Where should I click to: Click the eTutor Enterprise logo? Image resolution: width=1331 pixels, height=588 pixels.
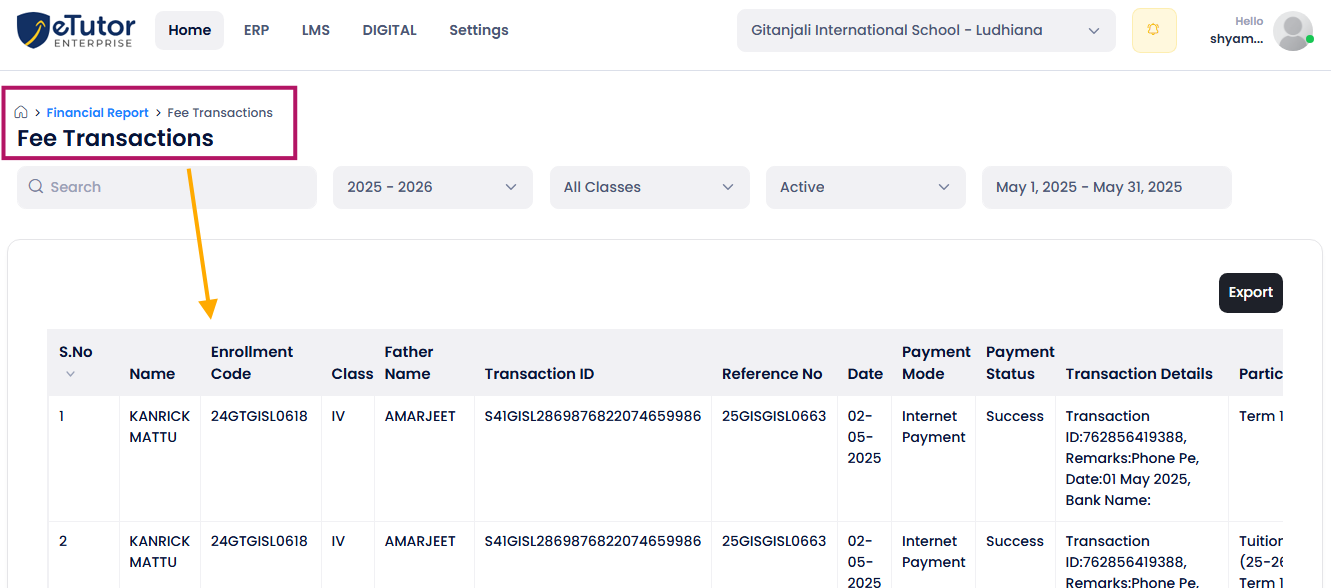coord(75,30)
